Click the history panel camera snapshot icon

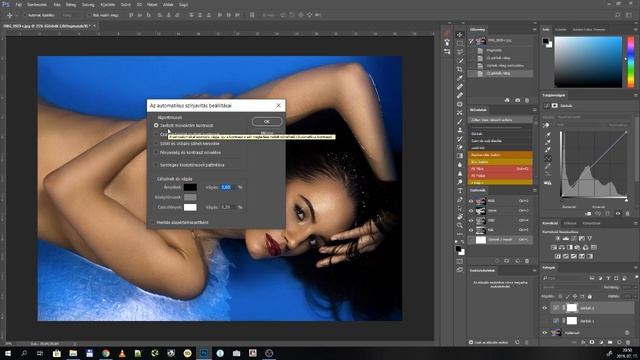tap(517, 100)
